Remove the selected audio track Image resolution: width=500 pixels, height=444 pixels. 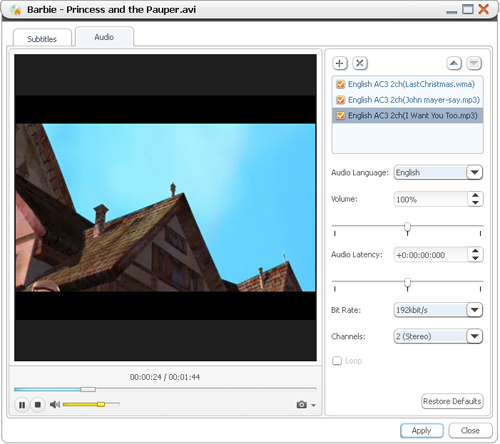coord(360,63)
